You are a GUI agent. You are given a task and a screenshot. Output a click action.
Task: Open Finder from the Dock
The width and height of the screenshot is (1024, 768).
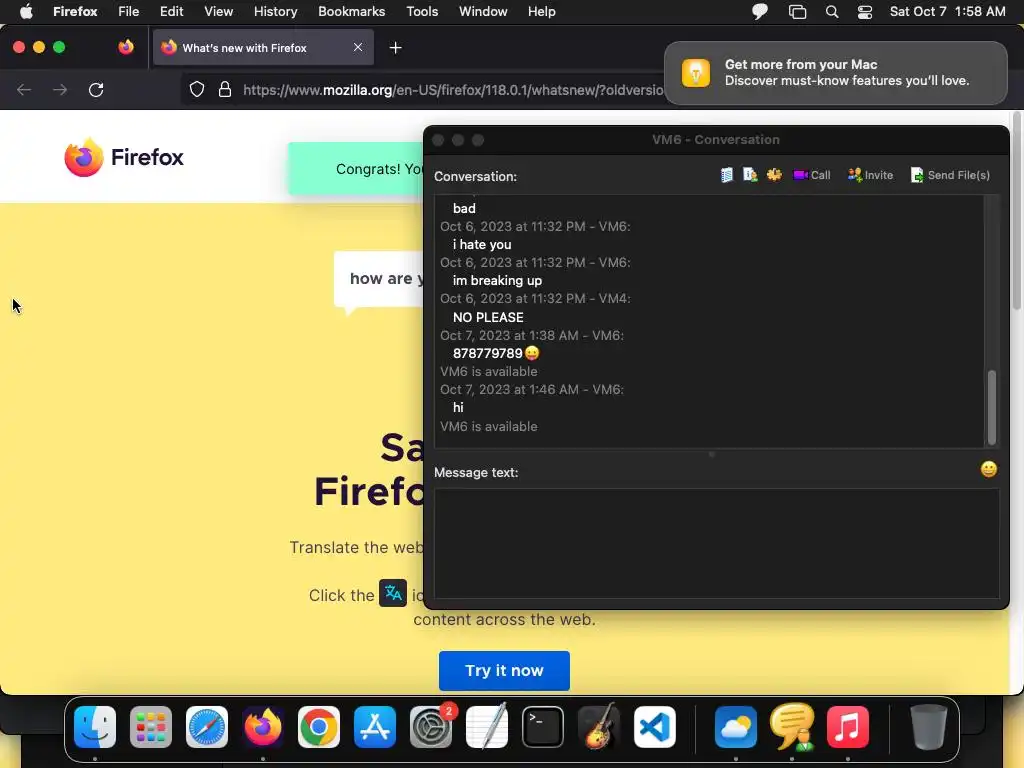[x=95, y=727]
